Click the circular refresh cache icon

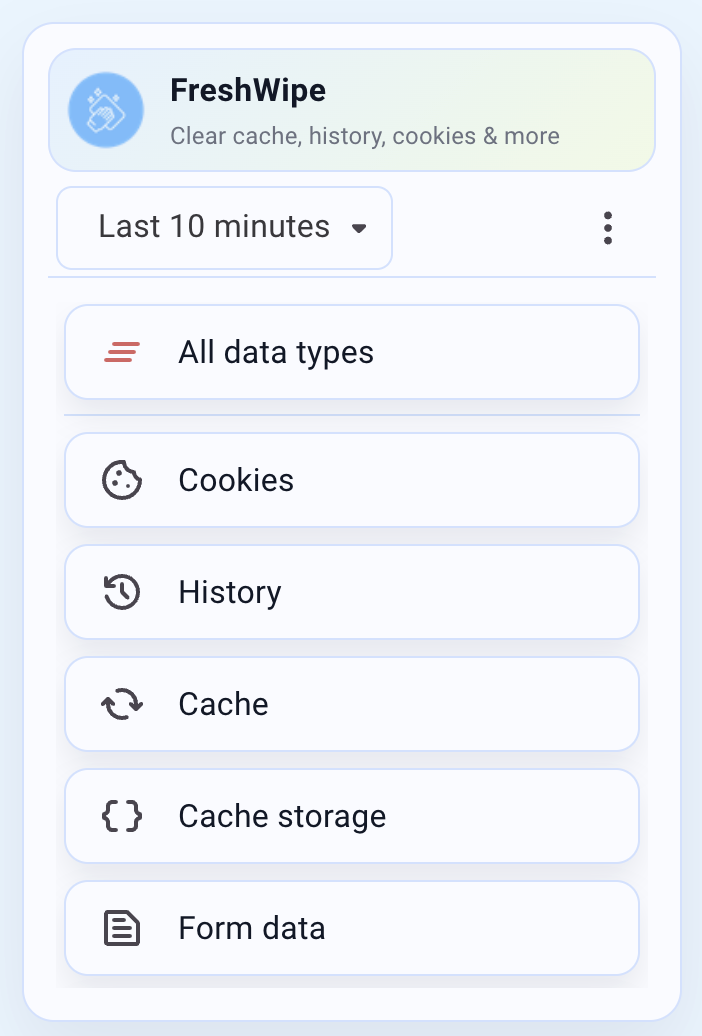121,704
